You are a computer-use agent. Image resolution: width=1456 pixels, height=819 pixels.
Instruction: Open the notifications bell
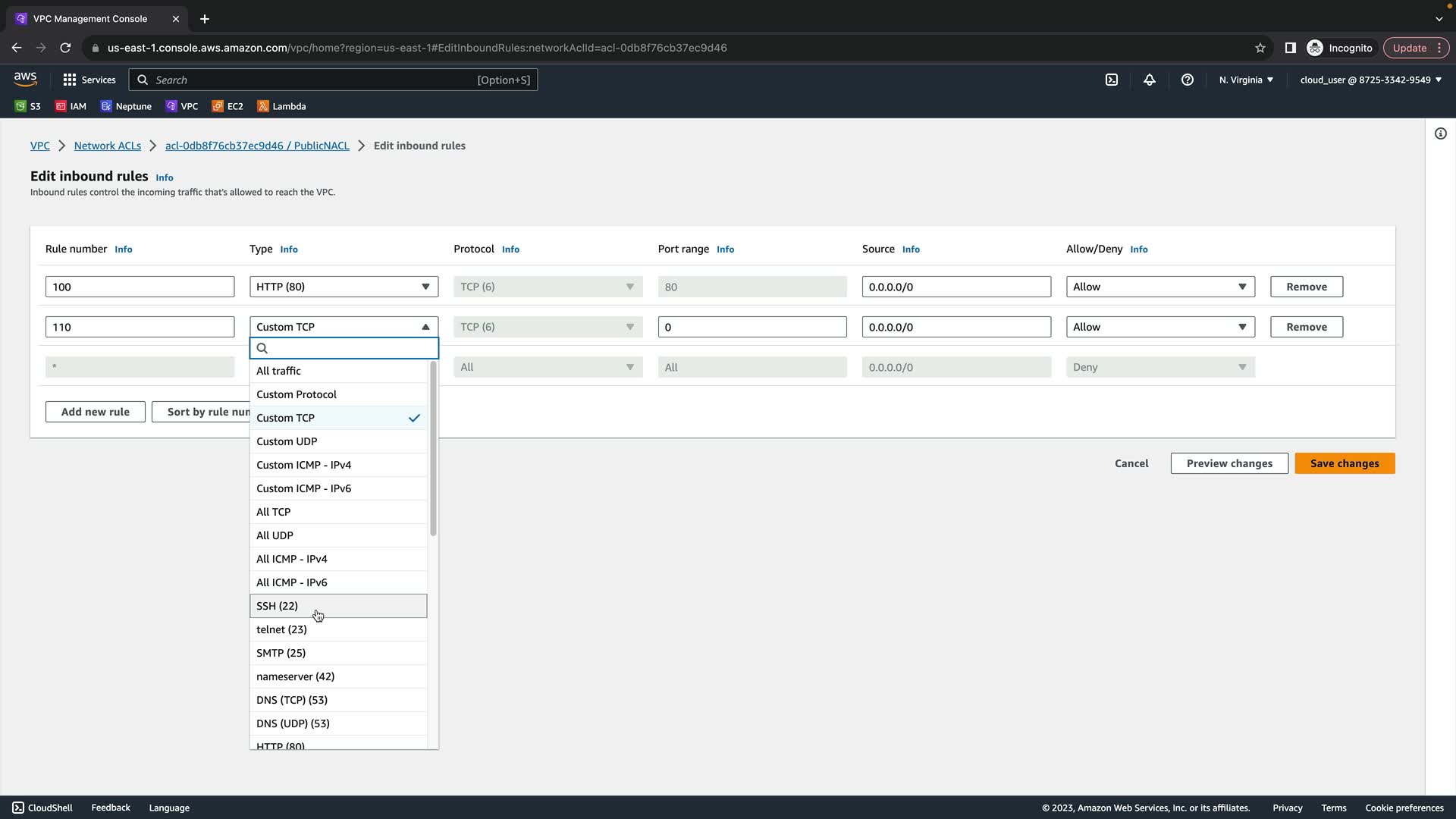[1150, 80]
